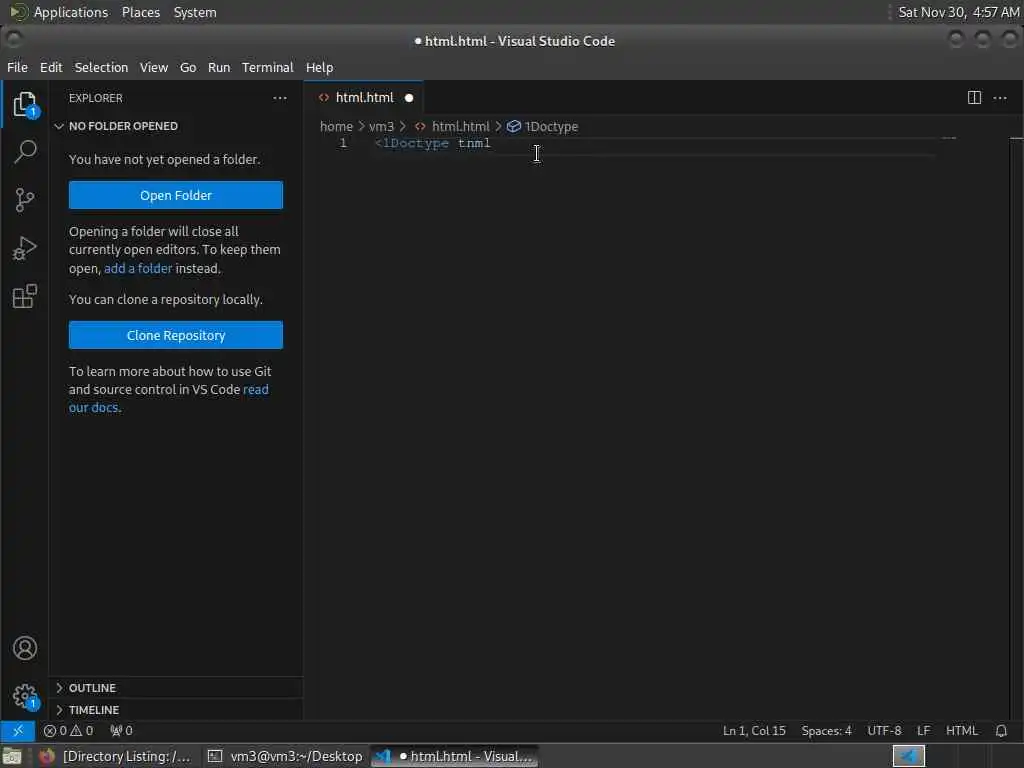Click the line number 1 gutter
Viewport: 1024px width, 768px height.
343,143
